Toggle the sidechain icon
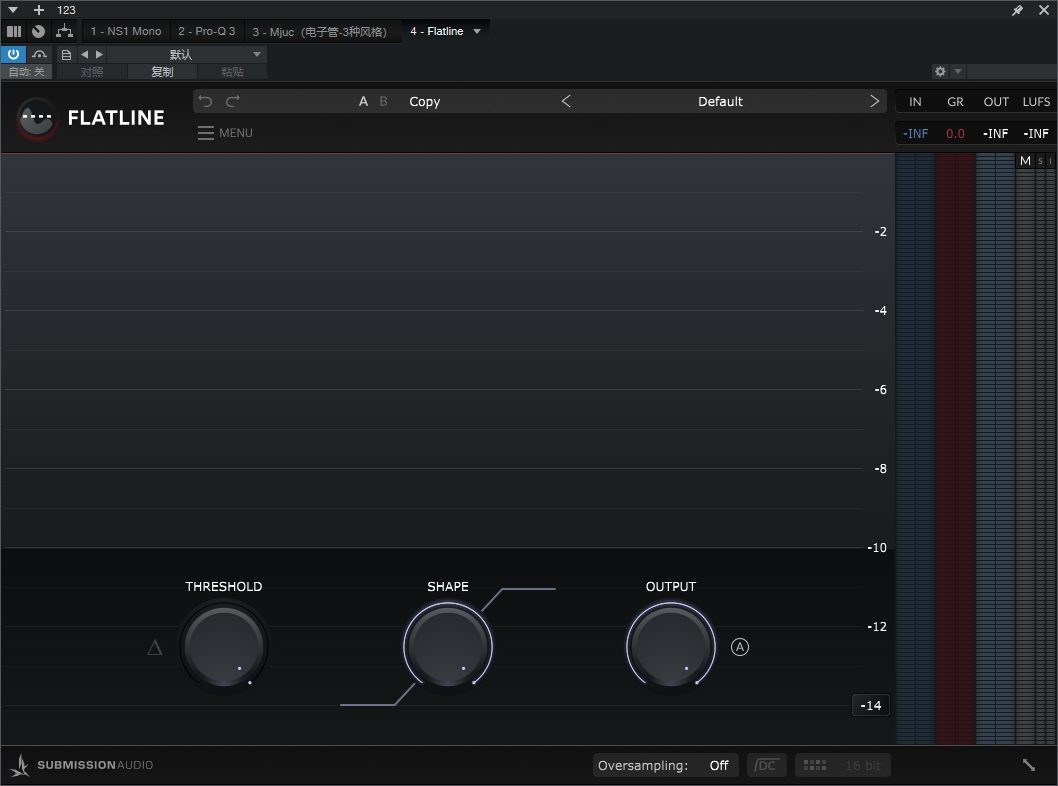Screen dimensions: 1058x786 point(39,54)
